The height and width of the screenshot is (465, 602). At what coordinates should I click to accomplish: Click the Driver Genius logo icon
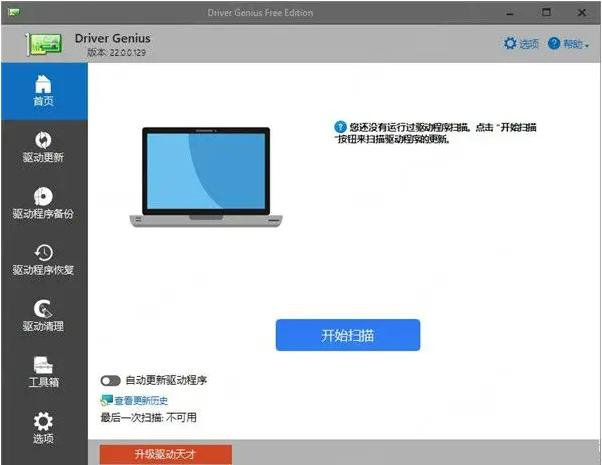44,44
